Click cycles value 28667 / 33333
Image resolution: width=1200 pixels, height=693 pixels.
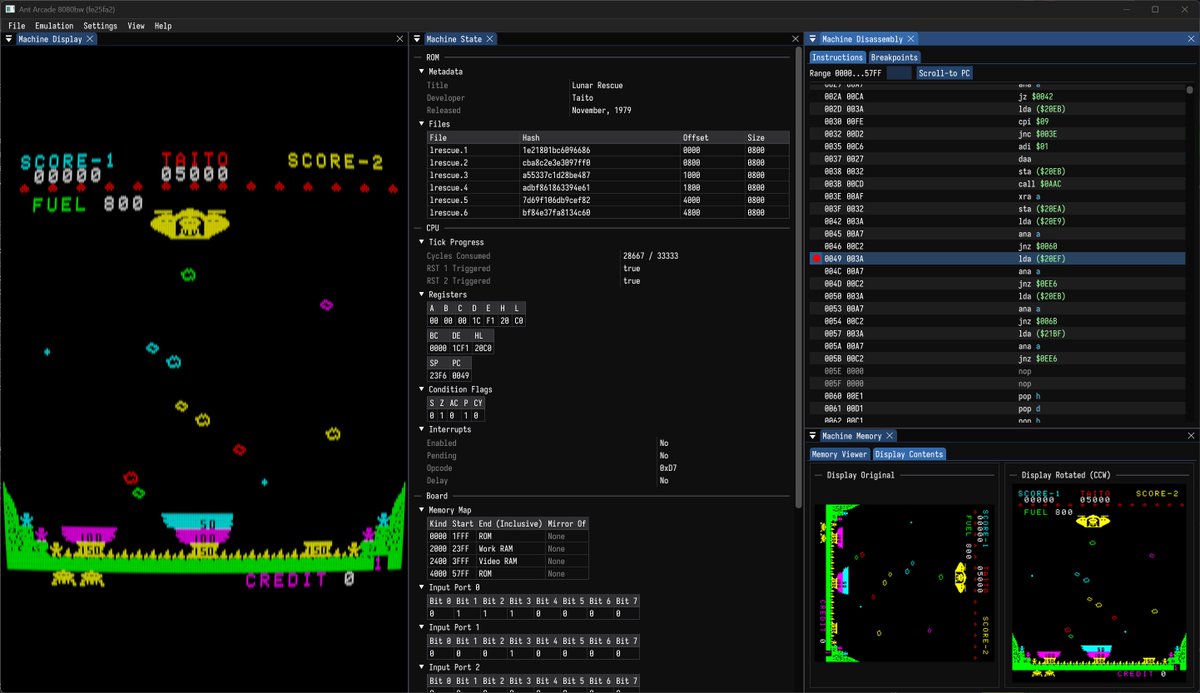coord(650,256)
